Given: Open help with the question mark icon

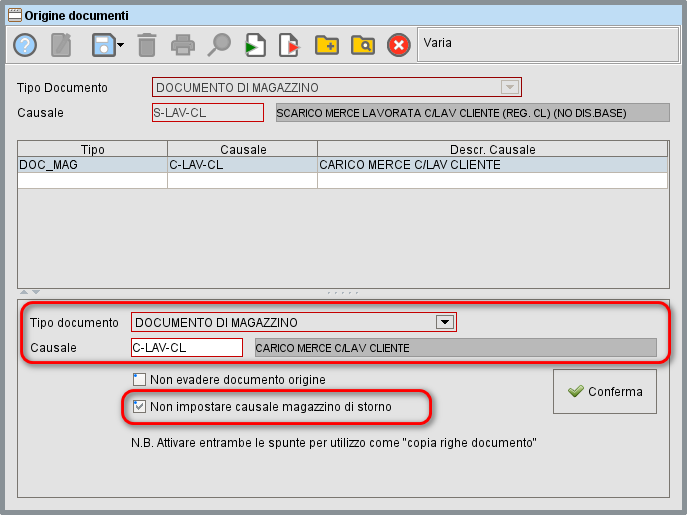Looking at the screenshot, I should pyautogui.click(x=25, y=45).
